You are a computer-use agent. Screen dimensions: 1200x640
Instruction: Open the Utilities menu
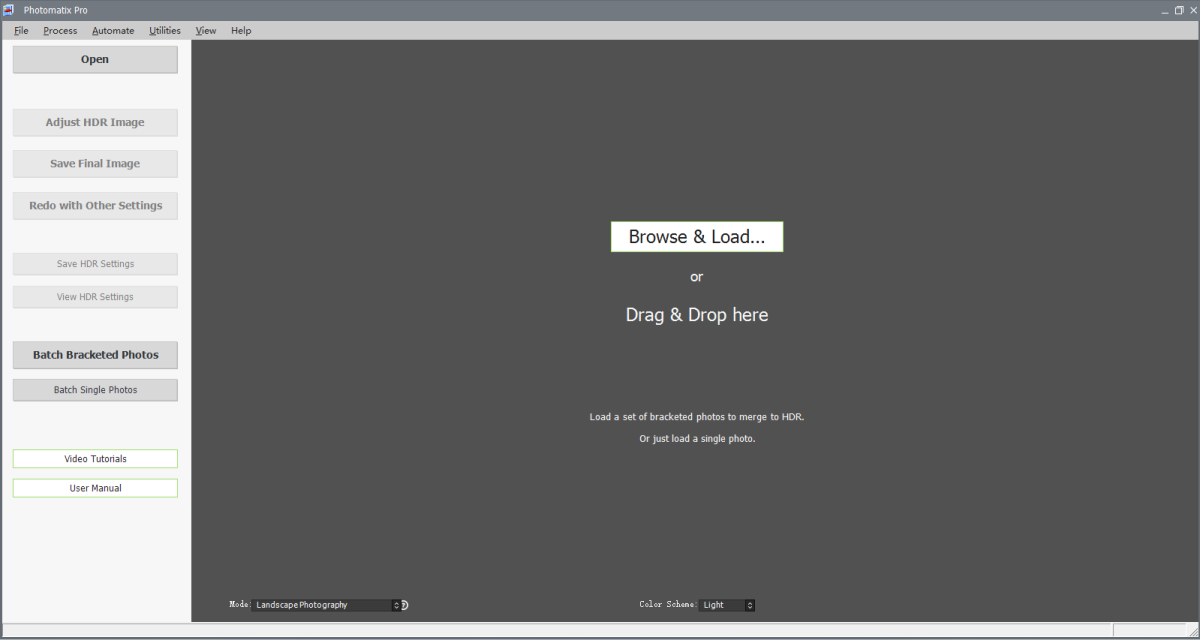(x=165, y=31)
